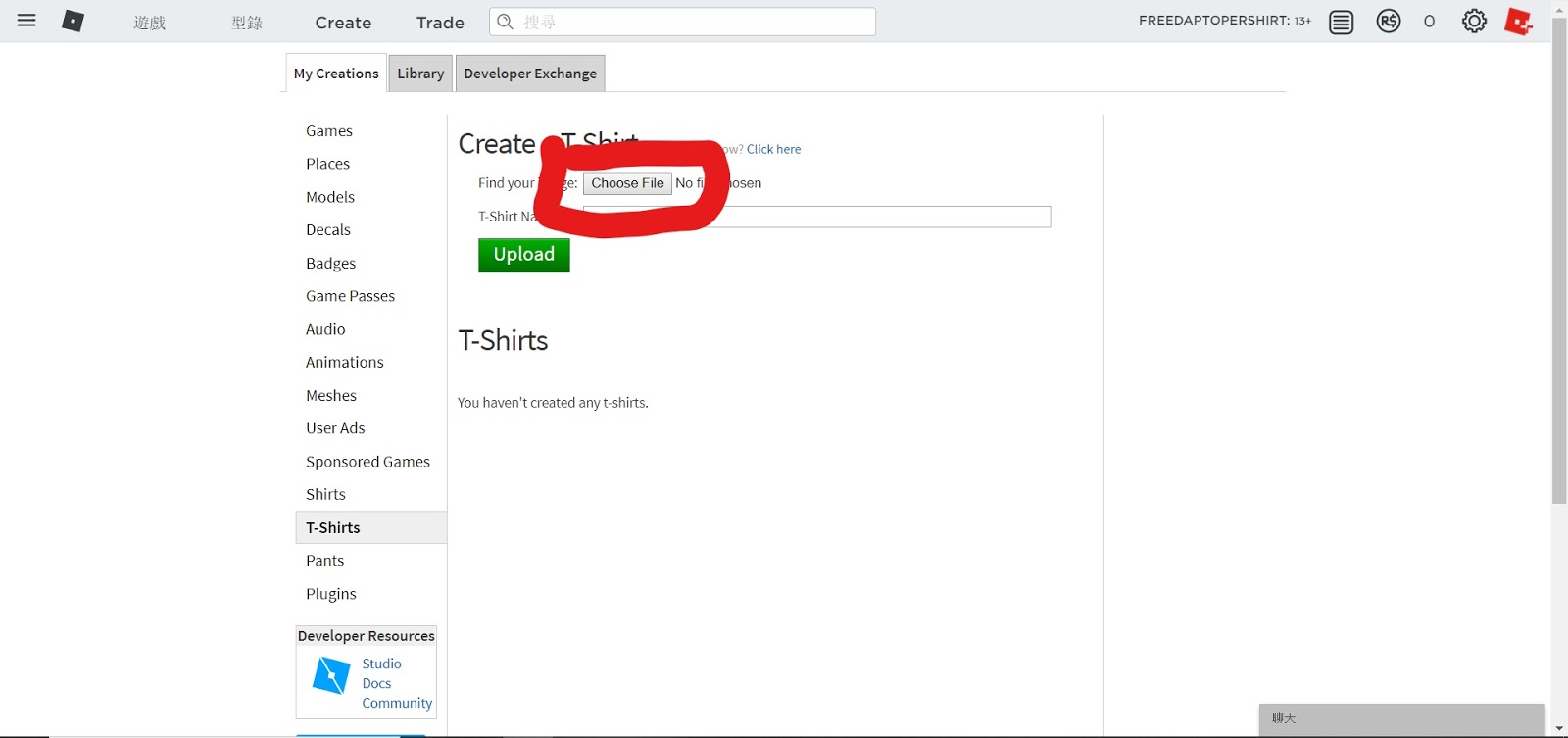Click the green Upload button
1568x738 pixels.
[x=524, y=255]
